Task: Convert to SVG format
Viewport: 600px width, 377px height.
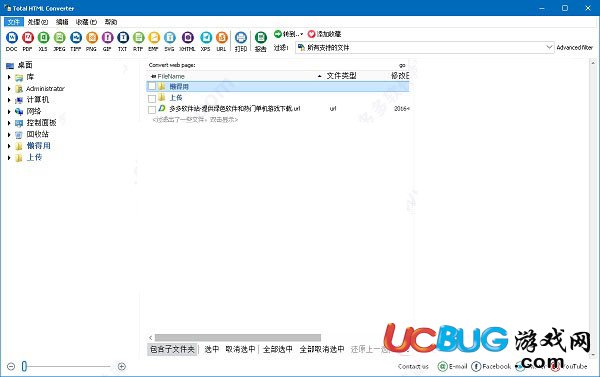Action: click(170, 41)
